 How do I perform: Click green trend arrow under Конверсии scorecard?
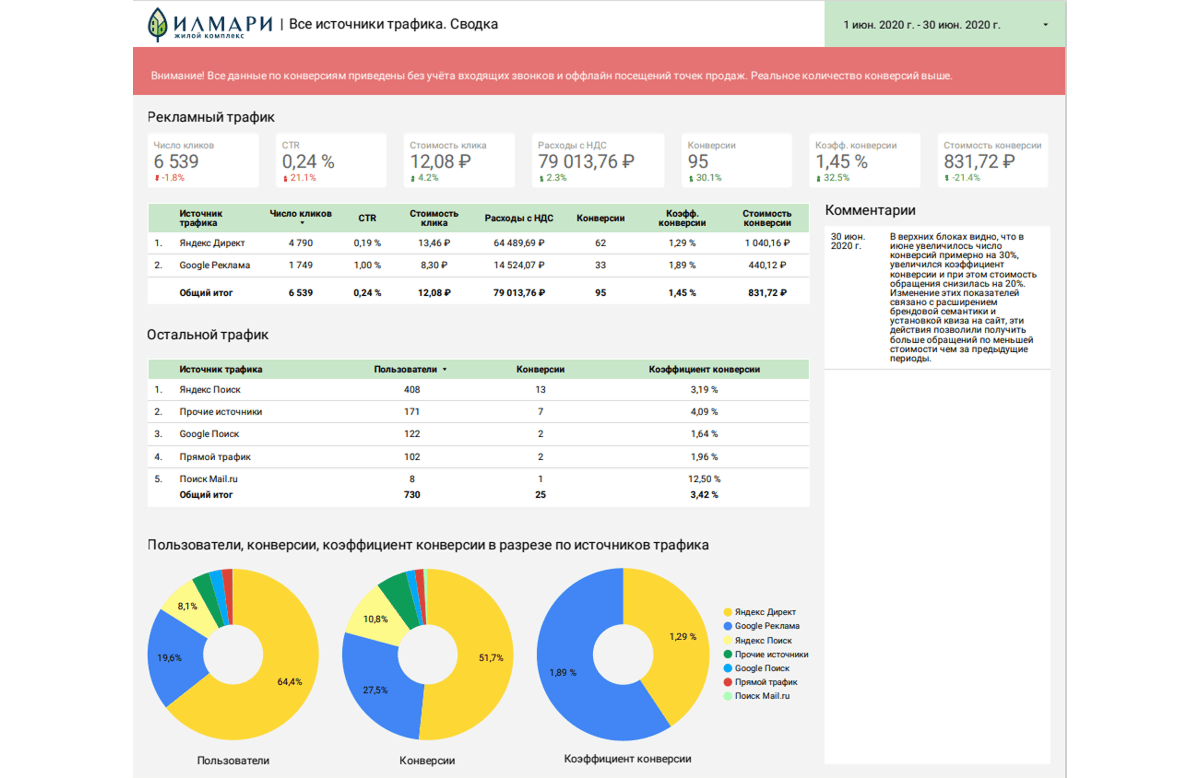point(691,178)
